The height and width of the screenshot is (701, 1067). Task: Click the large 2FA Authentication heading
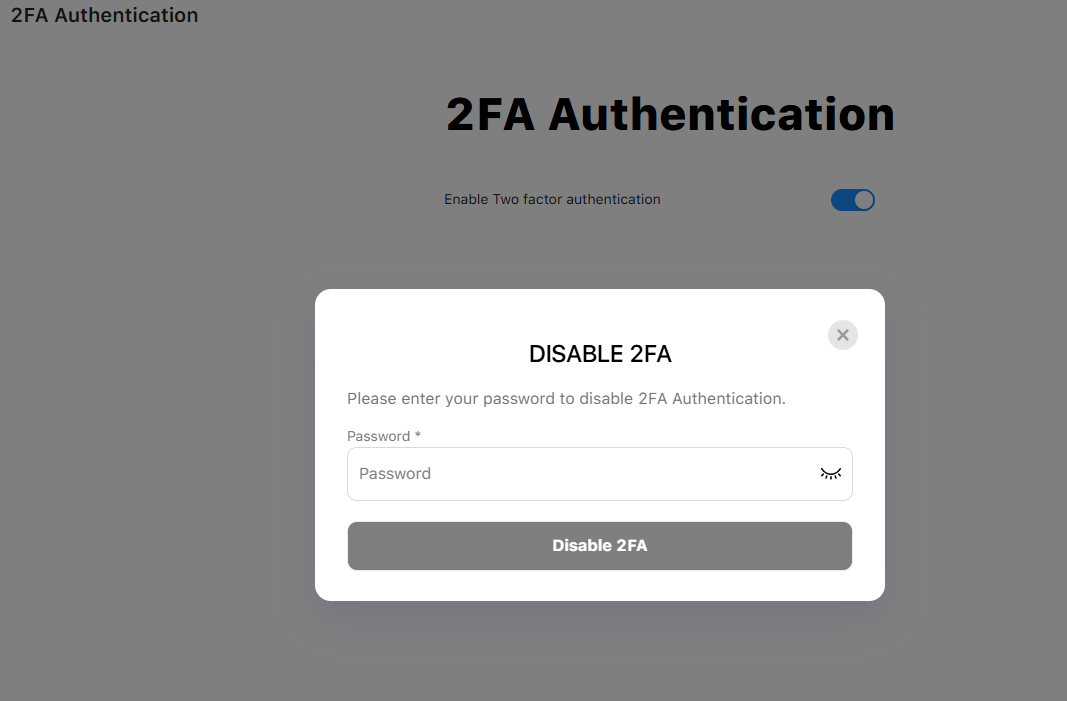pyautogui.click(x=670, y=114)
